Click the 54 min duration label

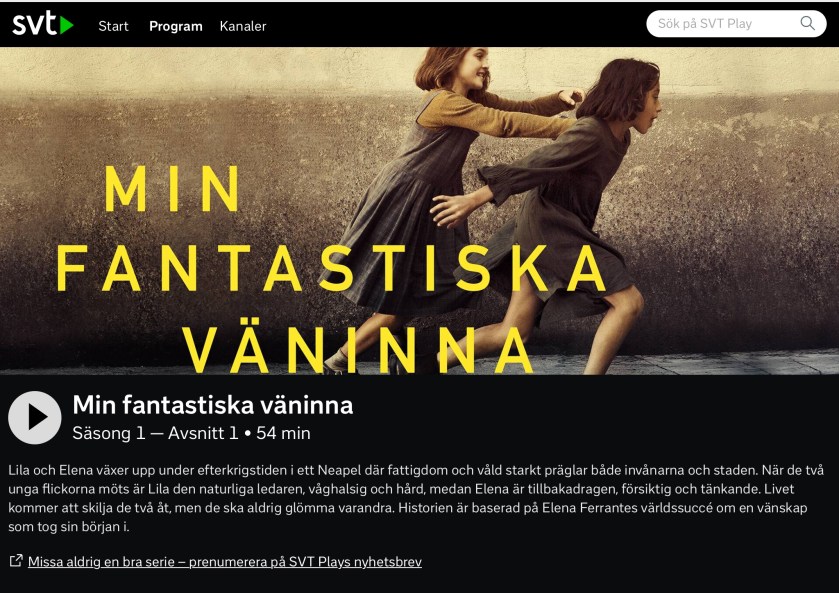pyautogui.click(x=283, y=433)
